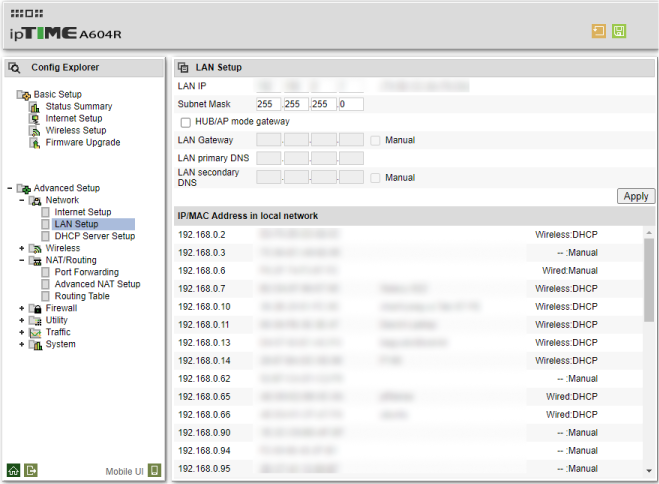Open Port Forwarding settings
659x484 pixels.
click(86, 272)
